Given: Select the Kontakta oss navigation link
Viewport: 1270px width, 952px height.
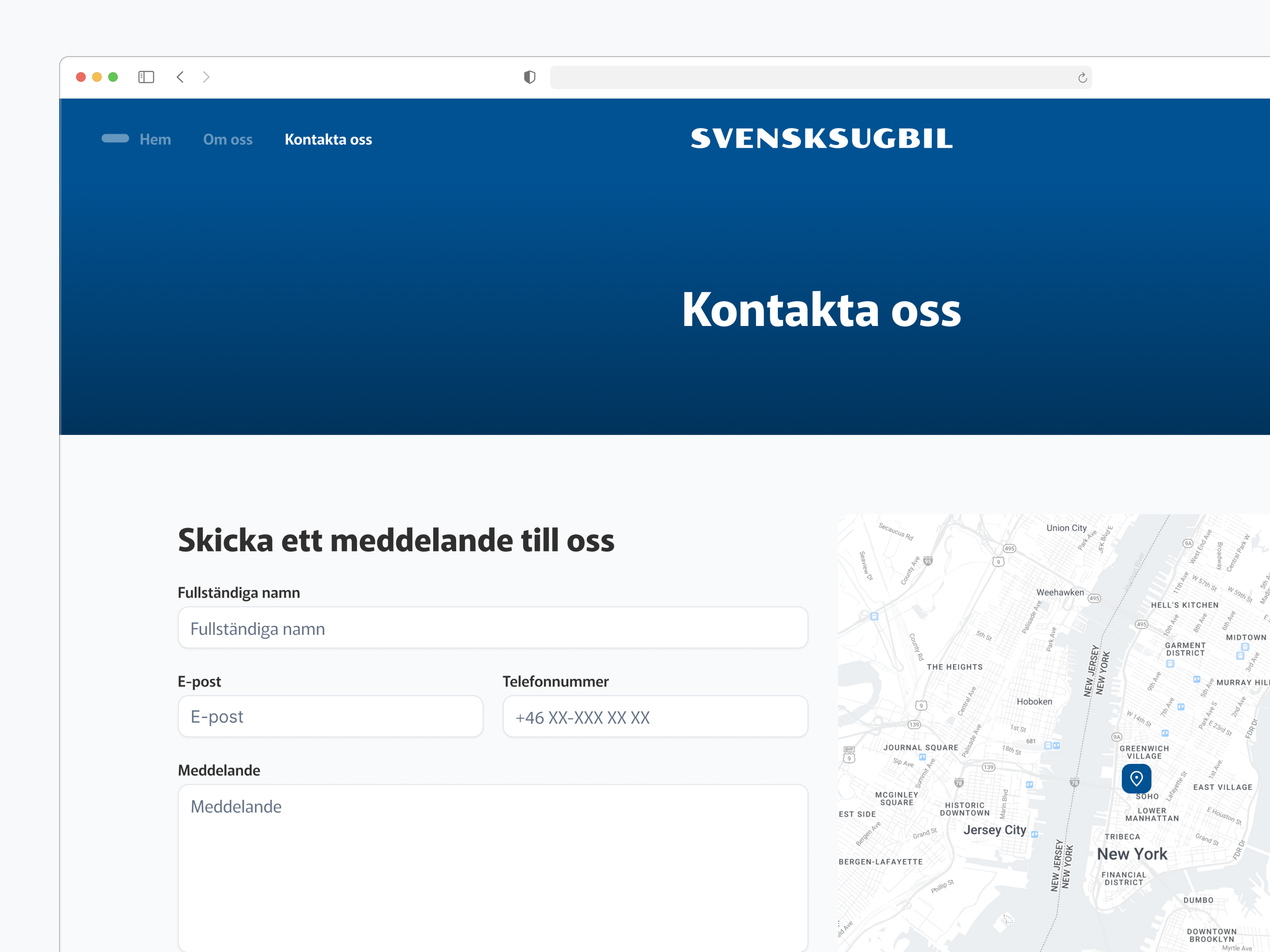Looking at the screenshot, I should click(328, 139).
